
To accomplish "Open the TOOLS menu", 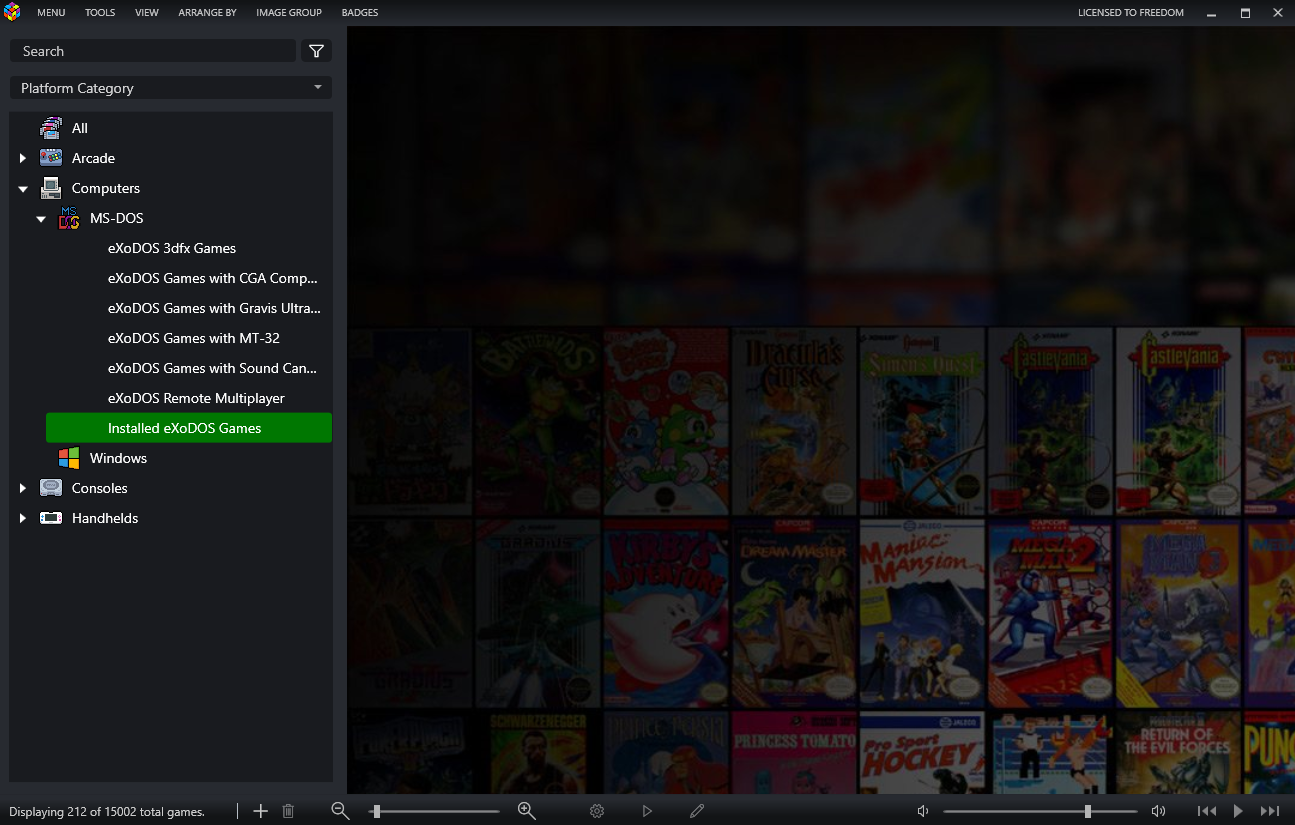I will pyautogui.click(x=100, y=13).
